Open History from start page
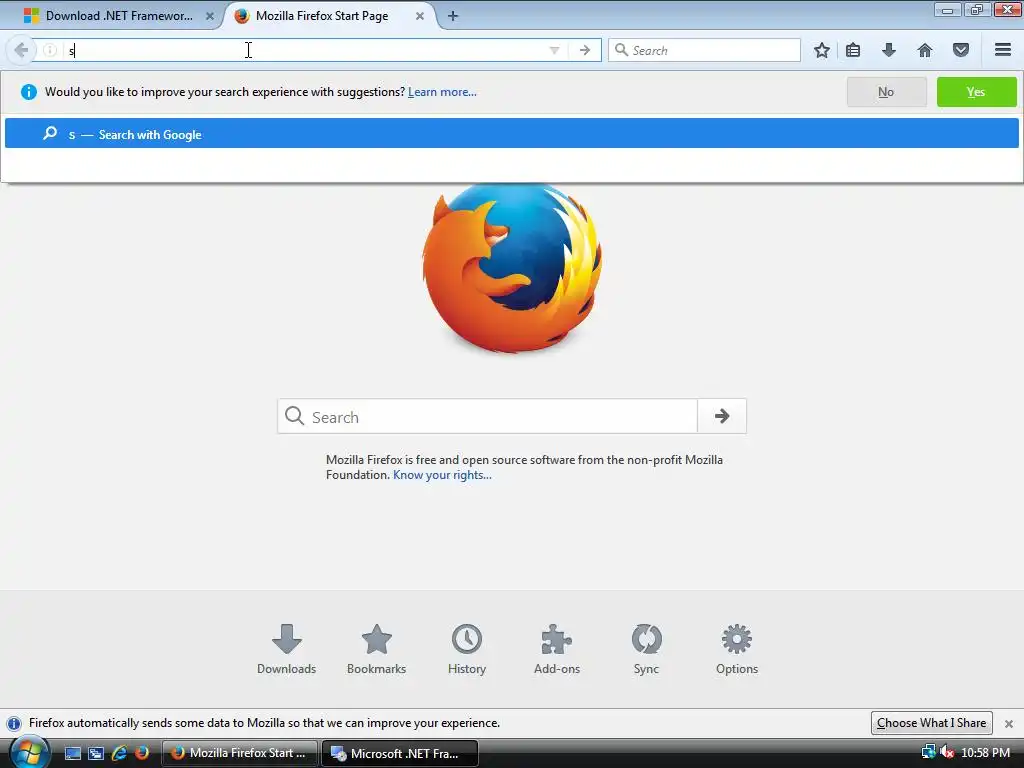Screen dimensions: 1024x768 click(466, 649)
